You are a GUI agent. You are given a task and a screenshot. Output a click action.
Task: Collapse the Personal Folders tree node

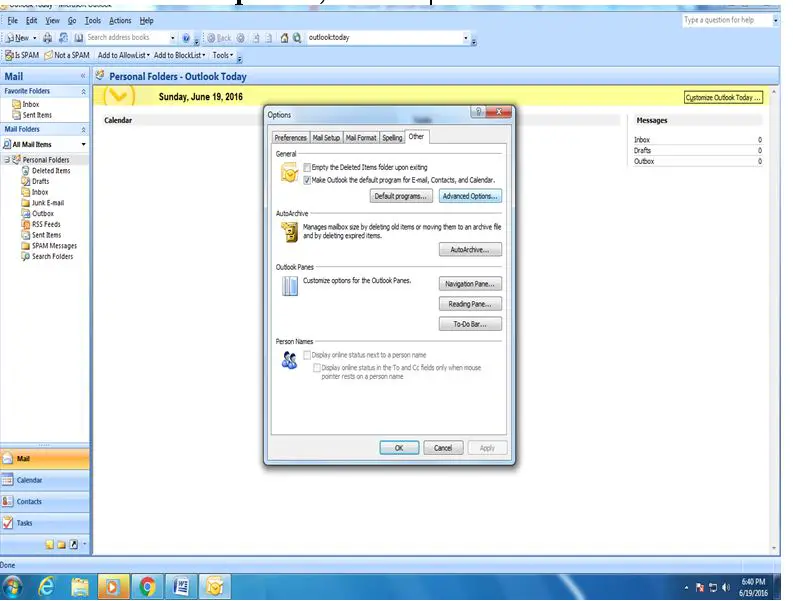pyautogui.click(x=7, y=160)
